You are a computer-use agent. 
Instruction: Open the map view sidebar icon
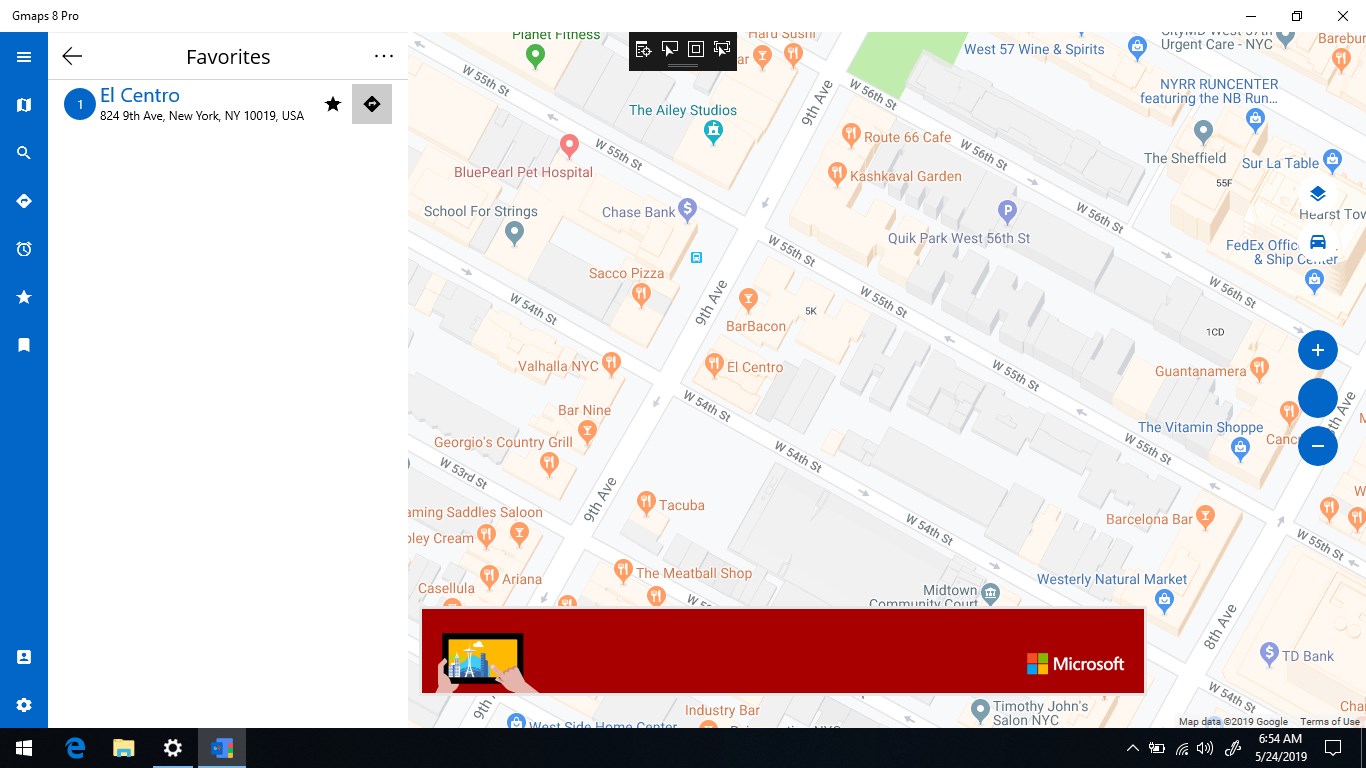click(x=24, y=105)
